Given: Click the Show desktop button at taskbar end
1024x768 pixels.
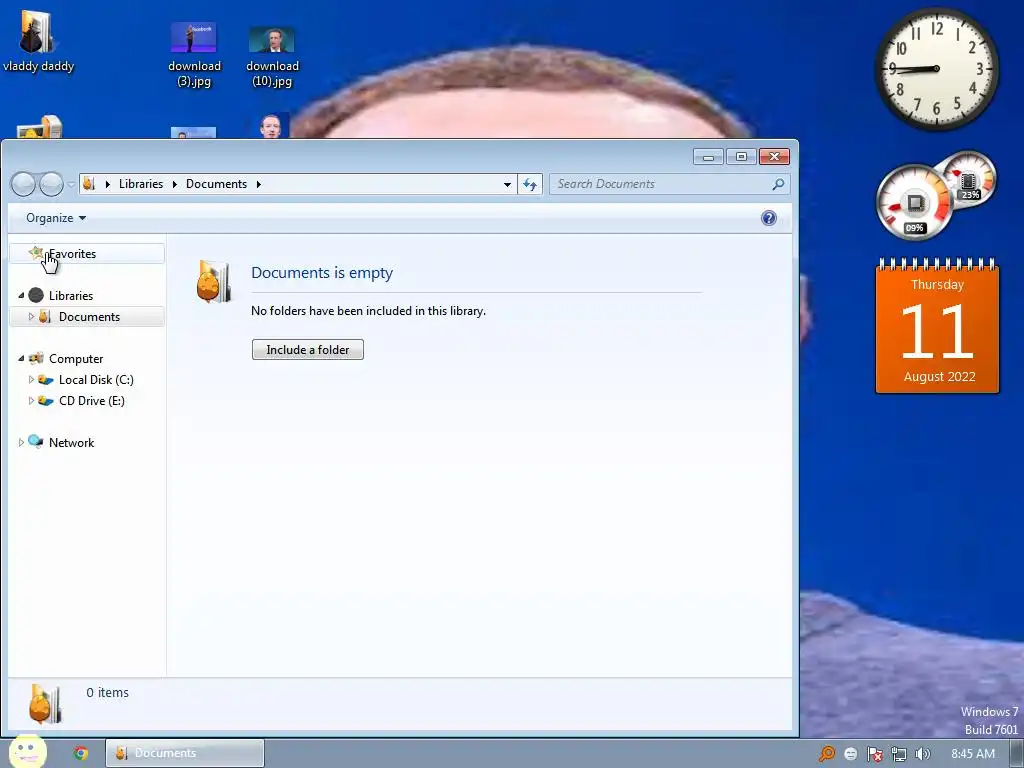Looking at the screenshot, I should (1016, 754).
